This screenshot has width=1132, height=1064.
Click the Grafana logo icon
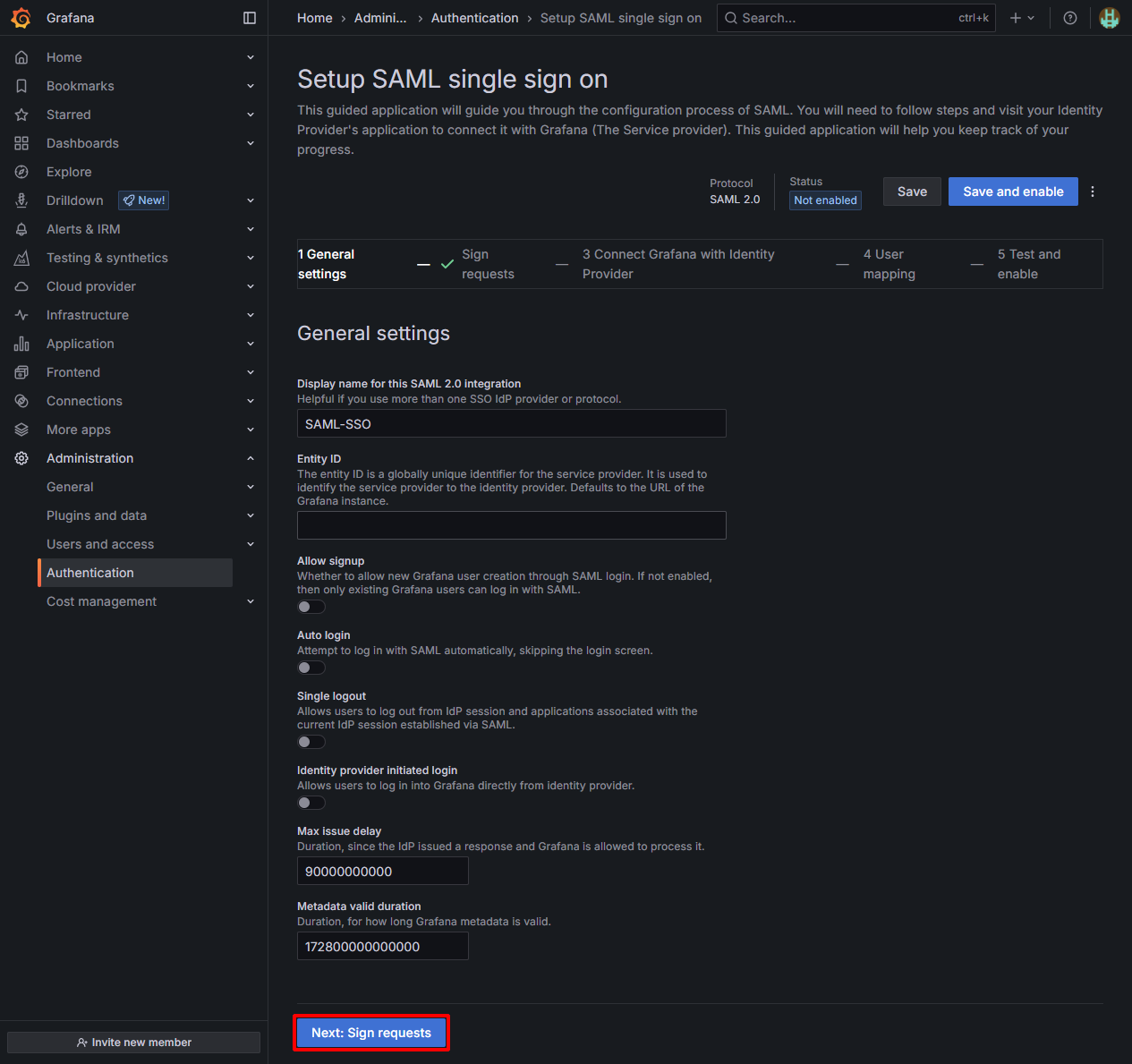(21, 18)
